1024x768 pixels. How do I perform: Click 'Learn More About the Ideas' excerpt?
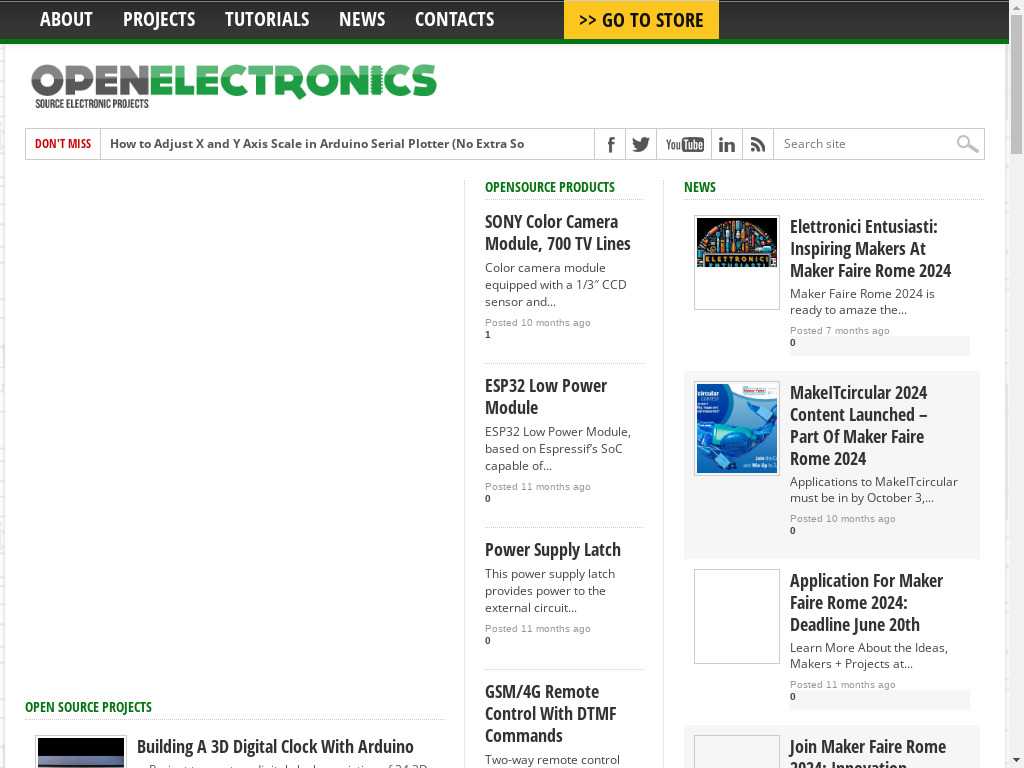[x=869, y=656]
